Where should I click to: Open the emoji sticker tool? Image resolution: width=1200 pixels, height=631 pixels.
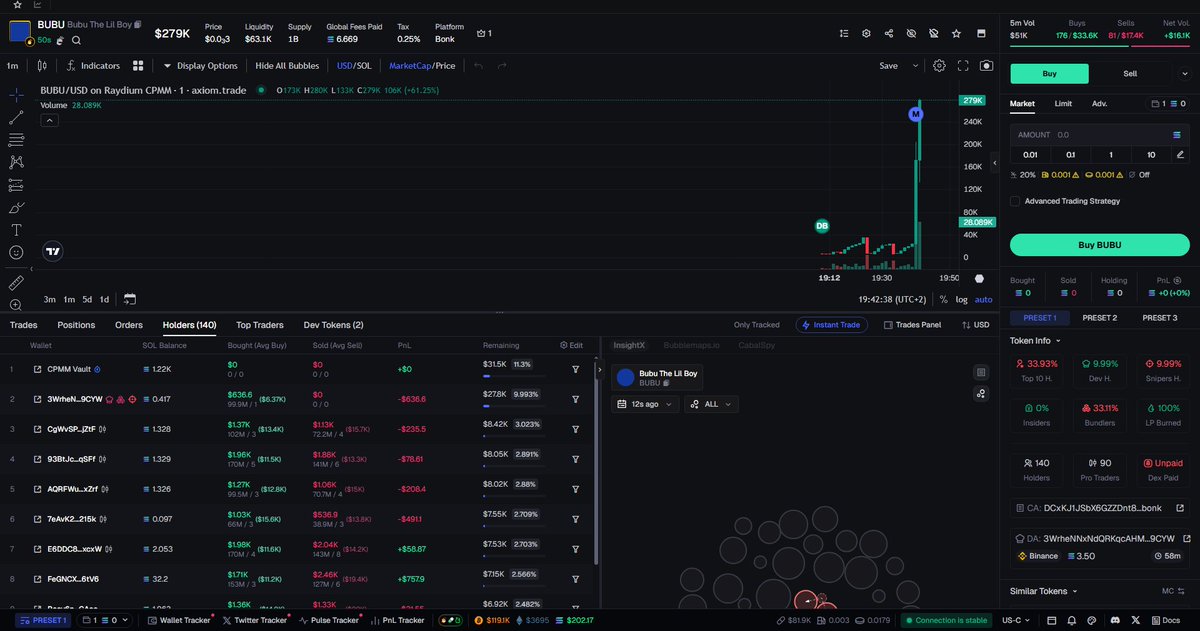(16, 253)
